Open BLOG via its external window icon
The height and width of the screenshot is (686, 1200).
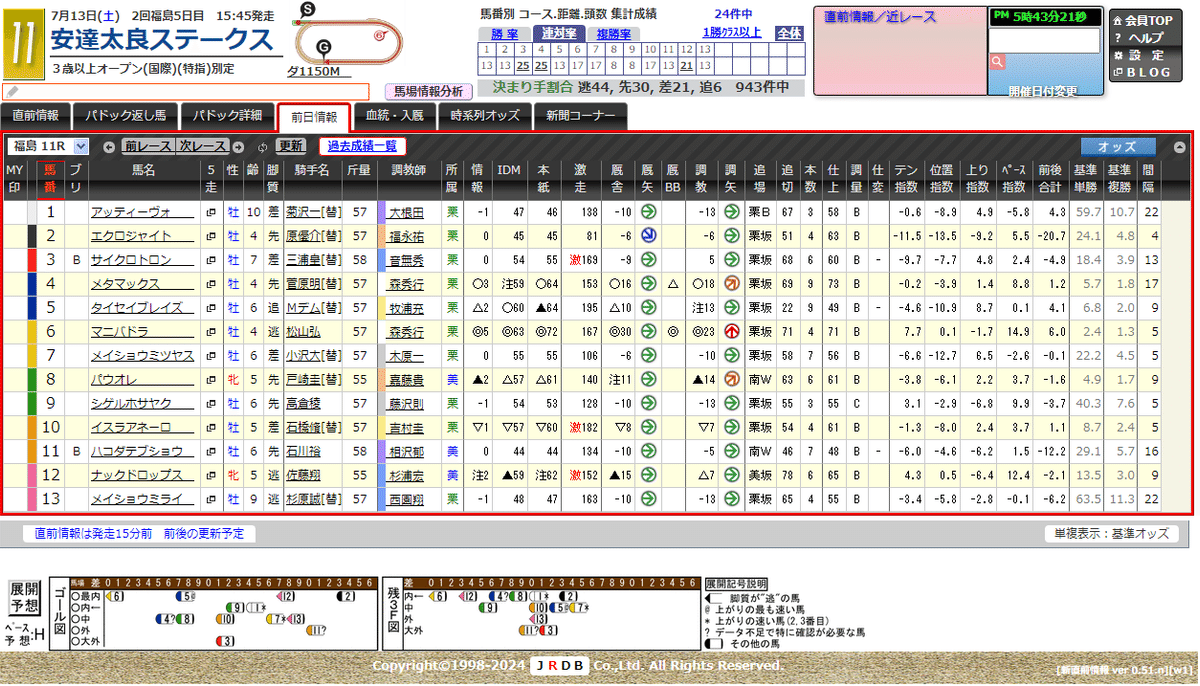pyautogui.click(x=1118, y=70)
